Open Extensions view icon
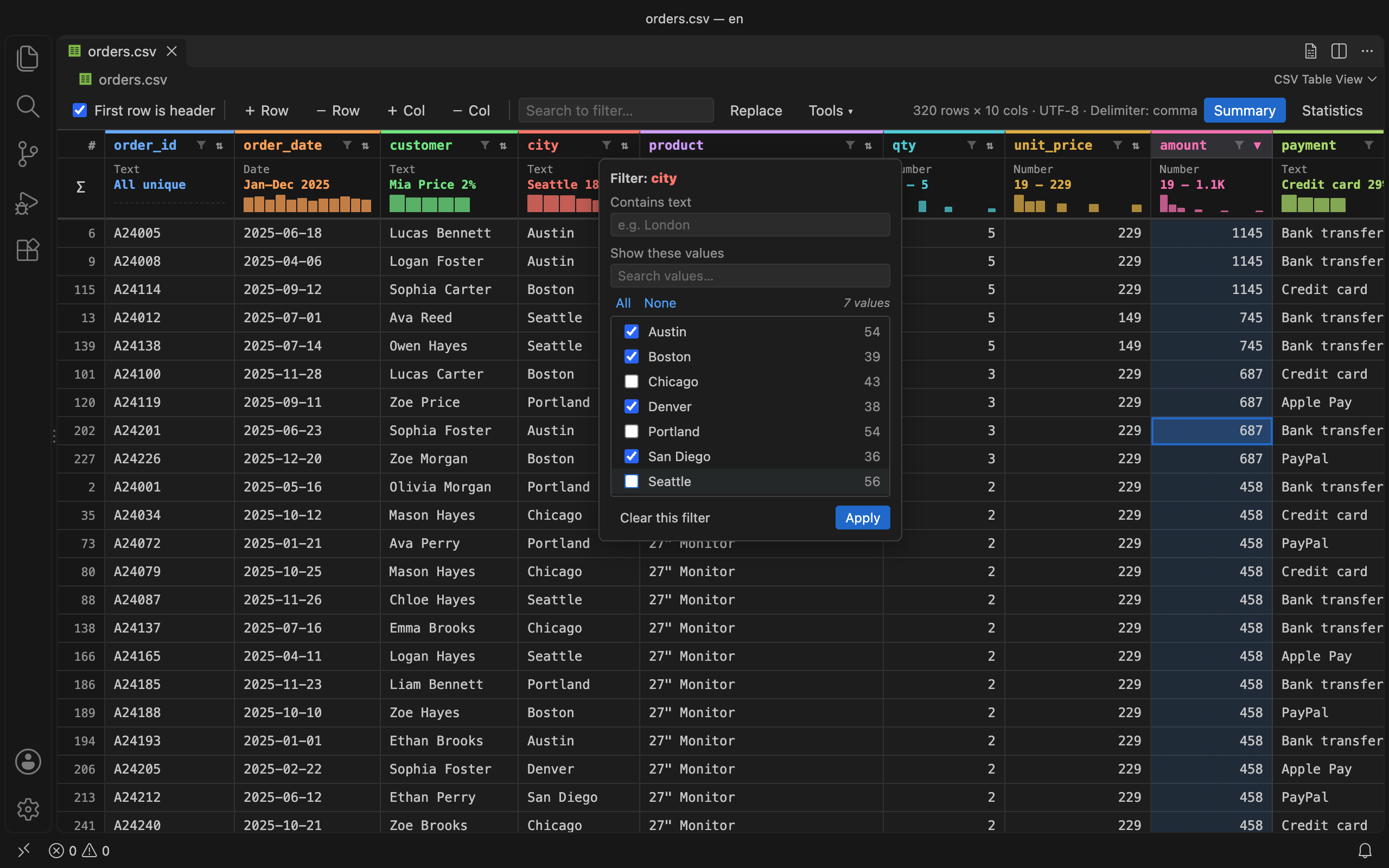The width and height of the screenshot is (1389, 868). [x=28, y=250]
